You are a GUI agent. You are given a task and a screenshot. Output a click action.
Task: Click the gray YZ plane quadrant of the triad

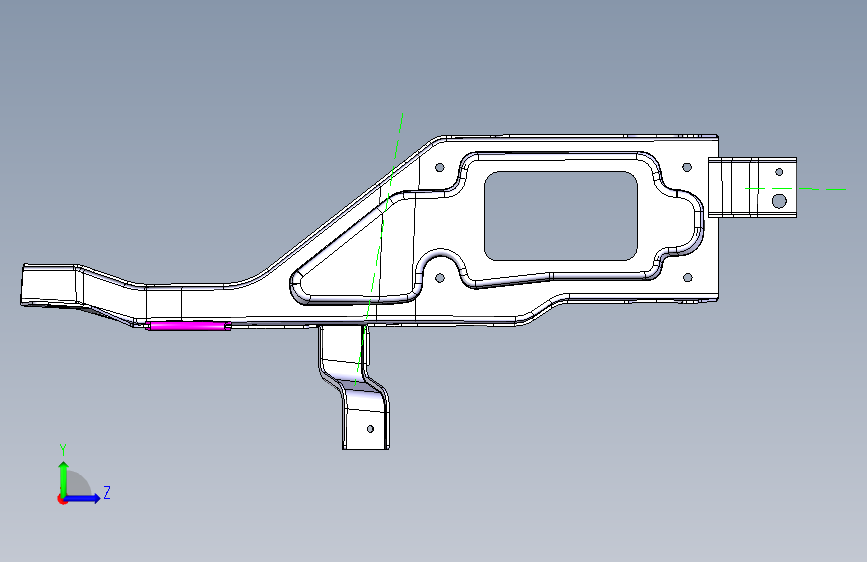click(79, 484)
